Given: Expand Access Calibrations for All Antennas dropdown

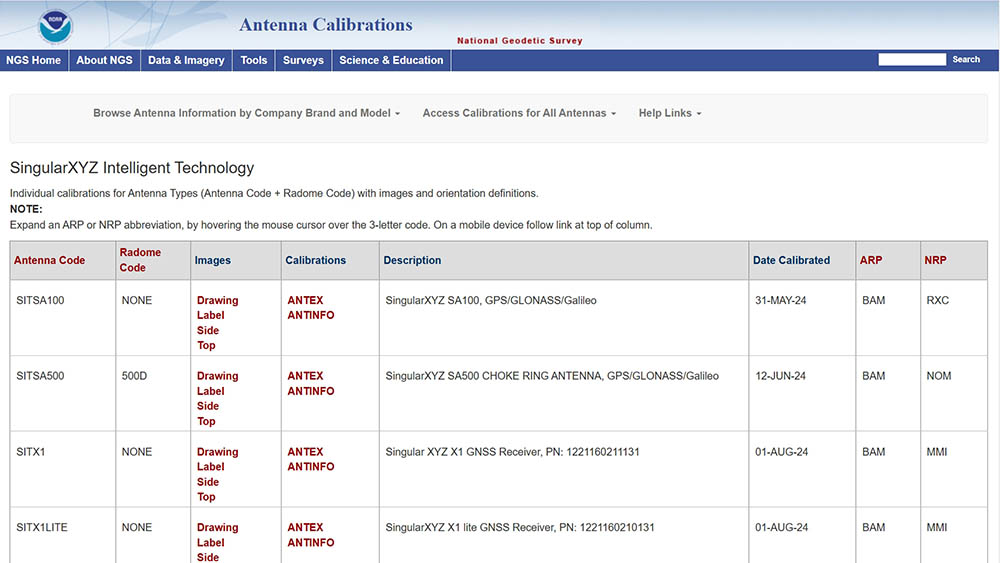Looking at the screenshot, I should pos(519,113).
